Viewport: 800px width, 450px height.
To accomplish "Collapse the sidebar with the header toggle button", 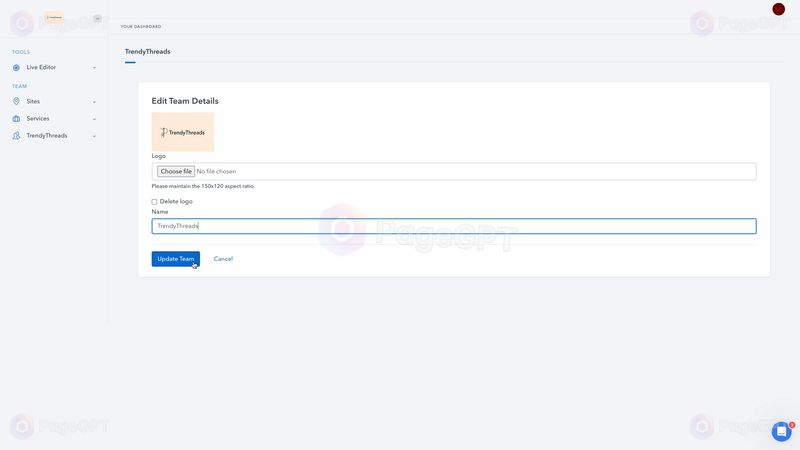I will [97, 19].
